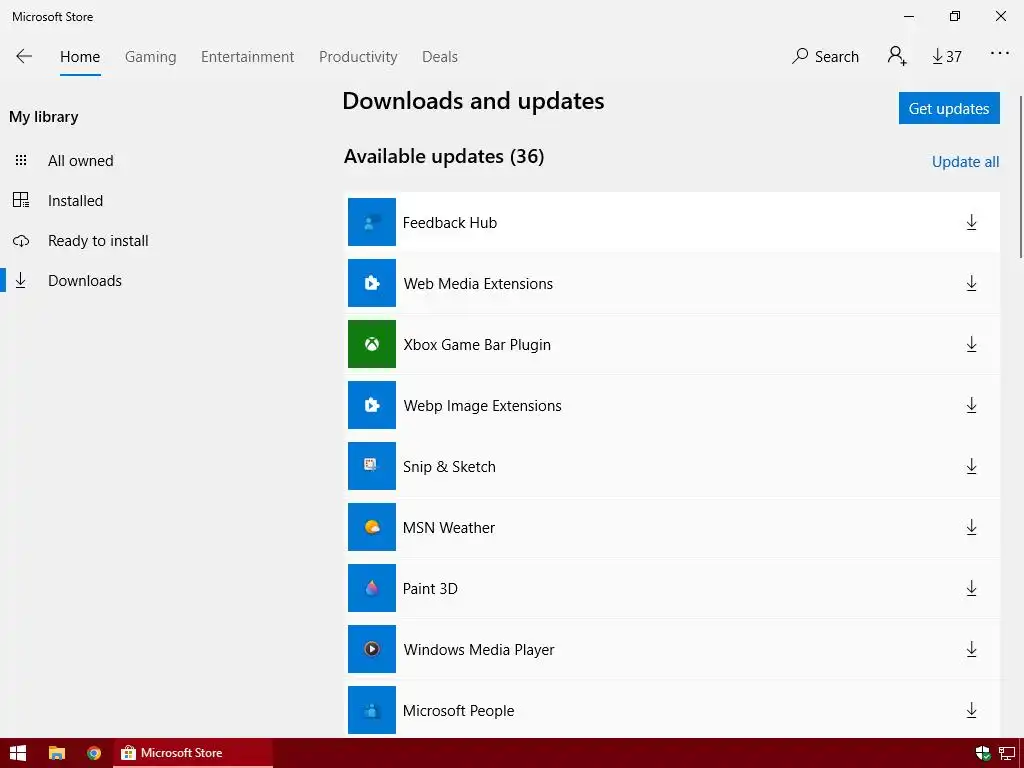Click the vertical scrollbar thumb
This screenshot has height=768, width=1024.
coord(1020,176)
